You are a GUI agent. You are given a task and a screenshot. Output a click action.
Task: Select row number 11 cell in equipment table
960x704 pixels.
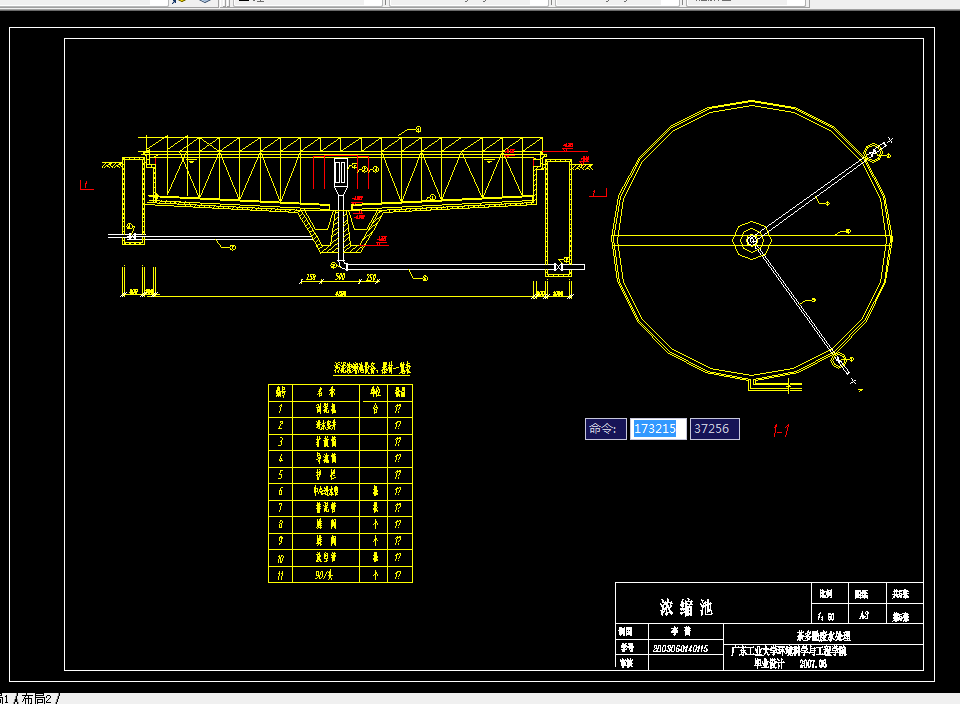point(280,575)
